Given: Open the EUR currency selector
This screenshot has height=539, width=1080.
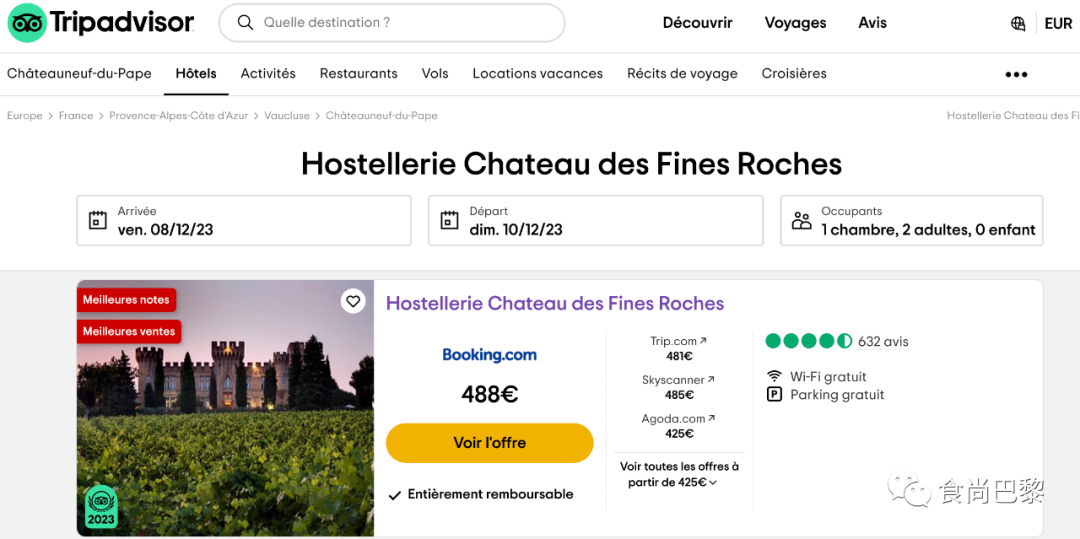Looking at the screenshot, I should coord(1058,24).
